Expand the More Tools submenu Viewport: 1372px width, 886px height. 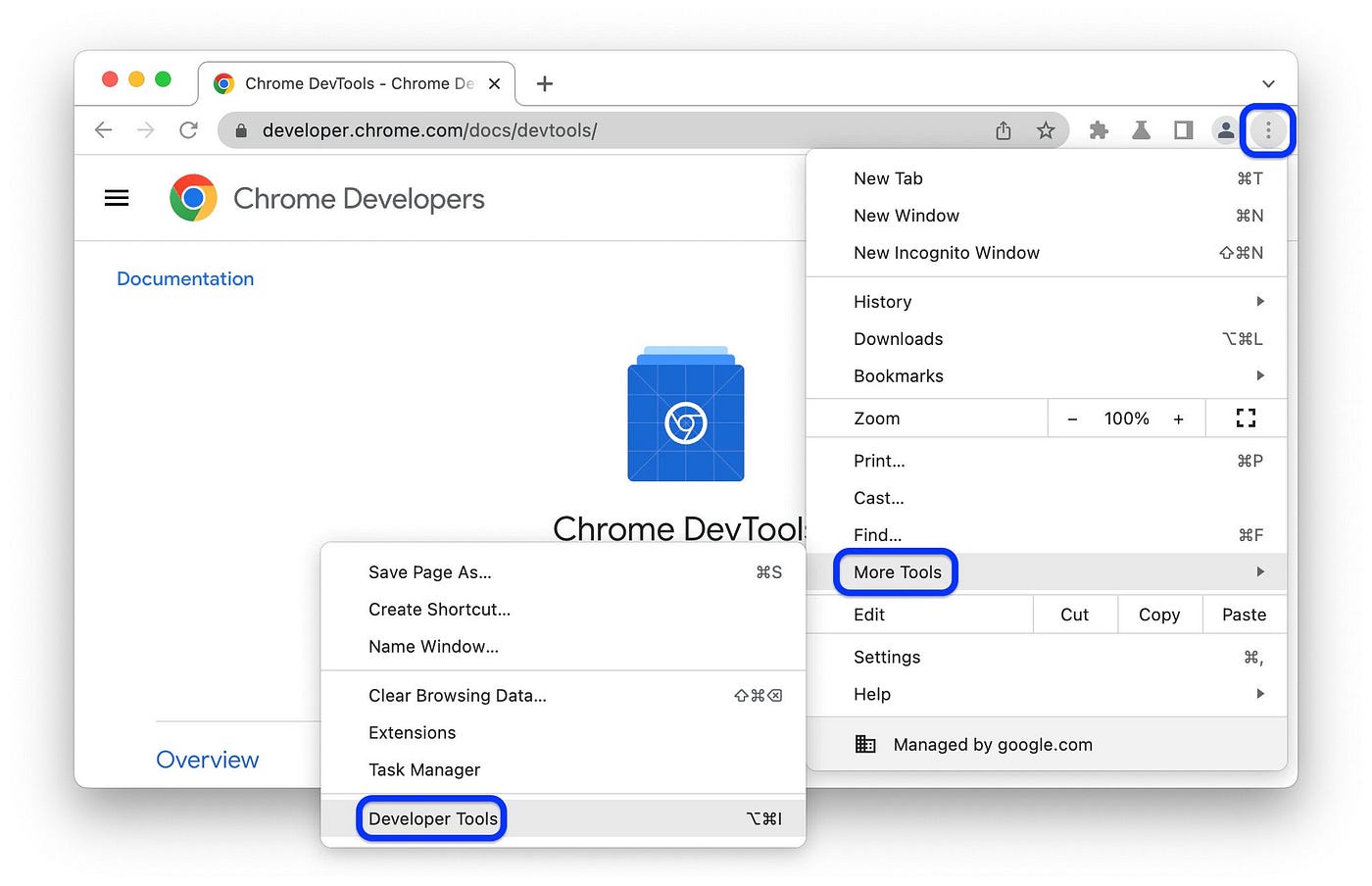point(1046,572)
